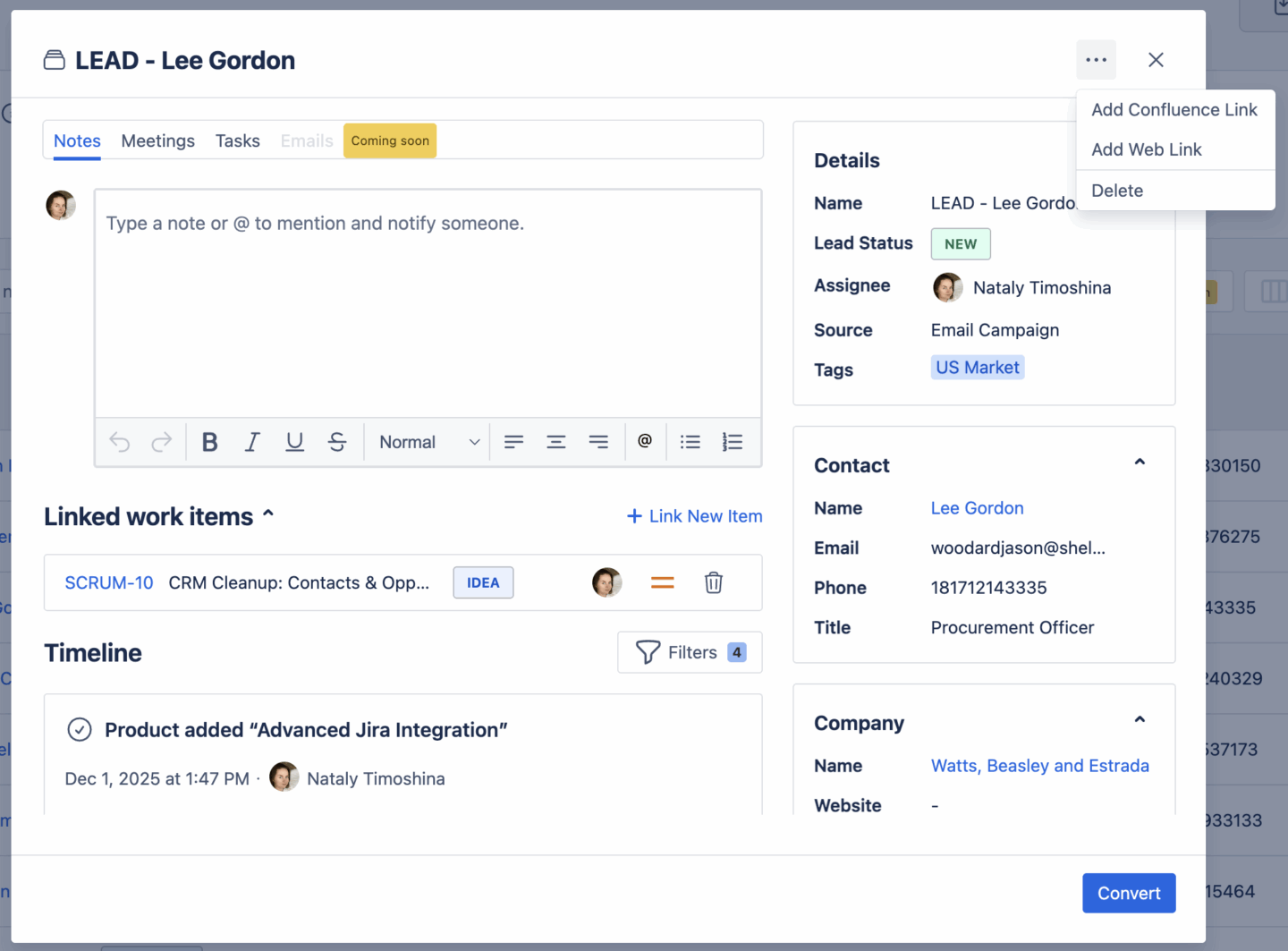This screenshot has height=951, width=1288.
Task: Toggle bold formatting in the note editor
Action: click(x=209, y=441)
